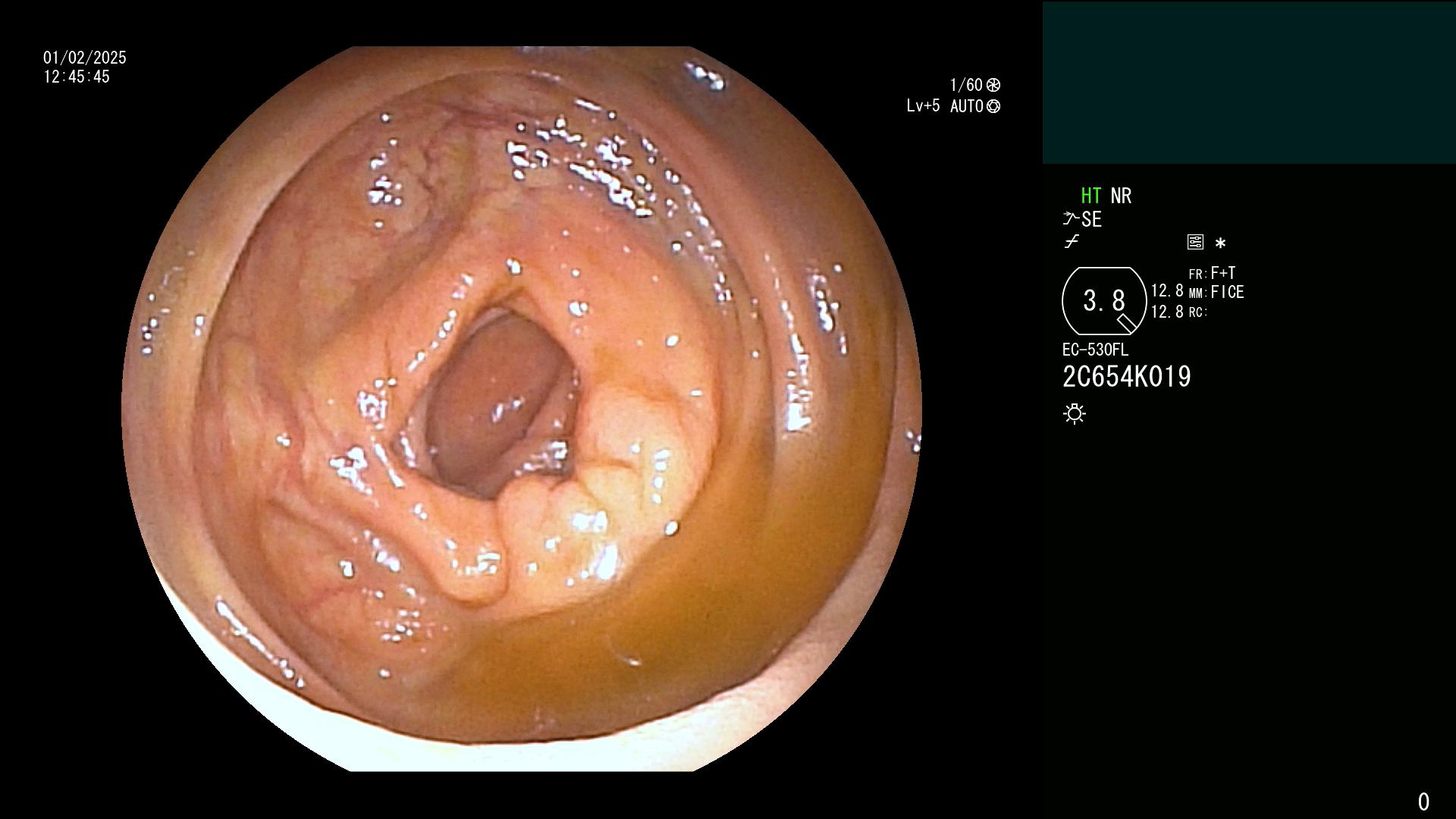Click the iris icon beside AUTO

pyautogui.click(x=993, y=106)
